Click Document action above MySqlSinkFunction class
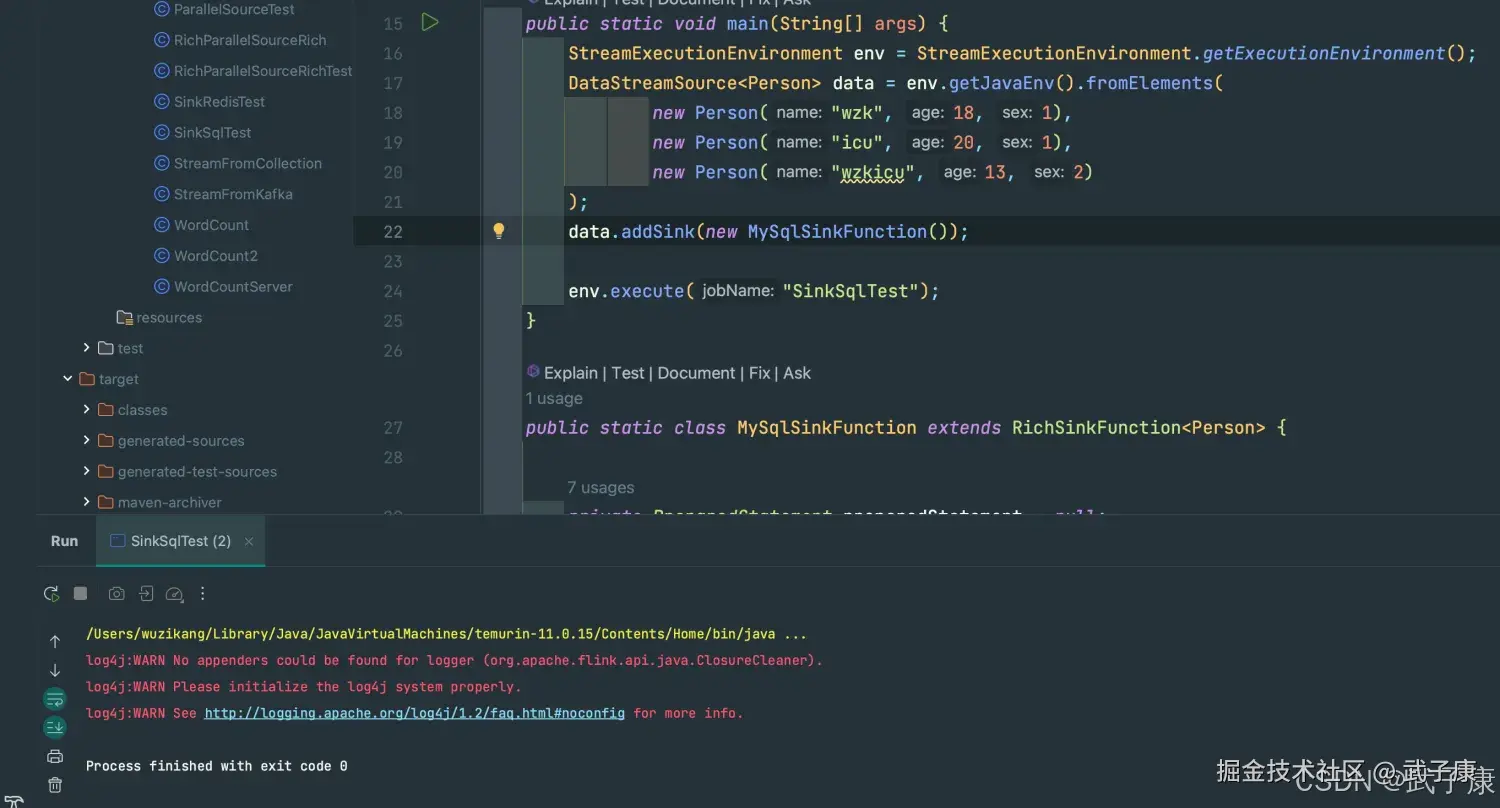Screen dimensions: 1500x808 pyautogui.click(x=697, y=373)
